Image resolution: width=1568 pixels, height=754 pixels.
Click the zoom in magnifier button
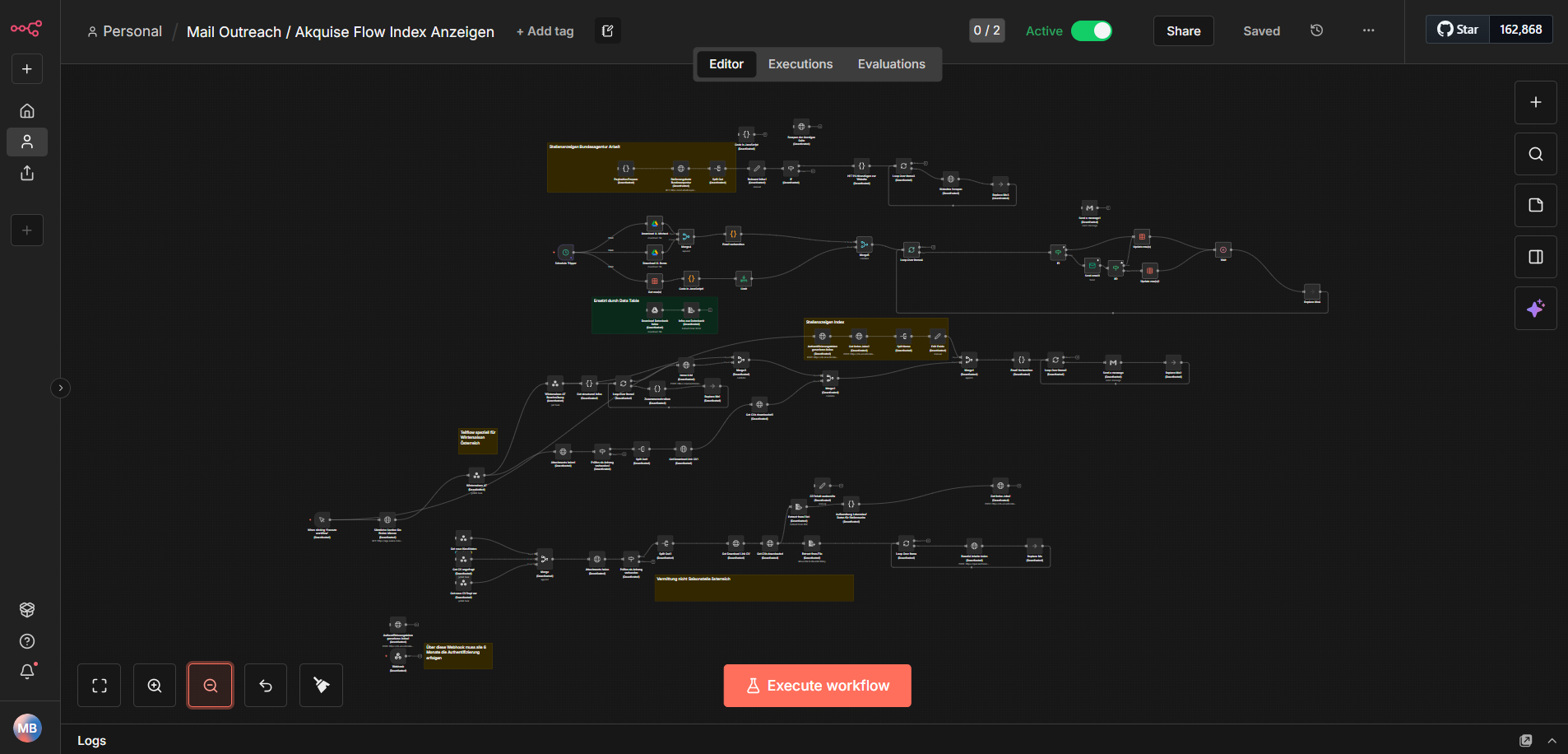(x=155, y=686)
